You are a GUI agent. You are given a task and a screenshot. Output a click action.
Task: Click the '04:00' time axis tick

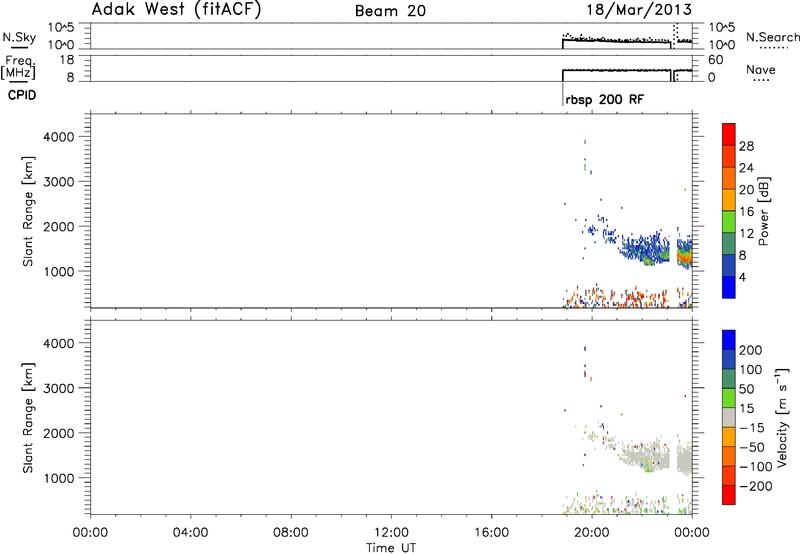tap(190, 533)
